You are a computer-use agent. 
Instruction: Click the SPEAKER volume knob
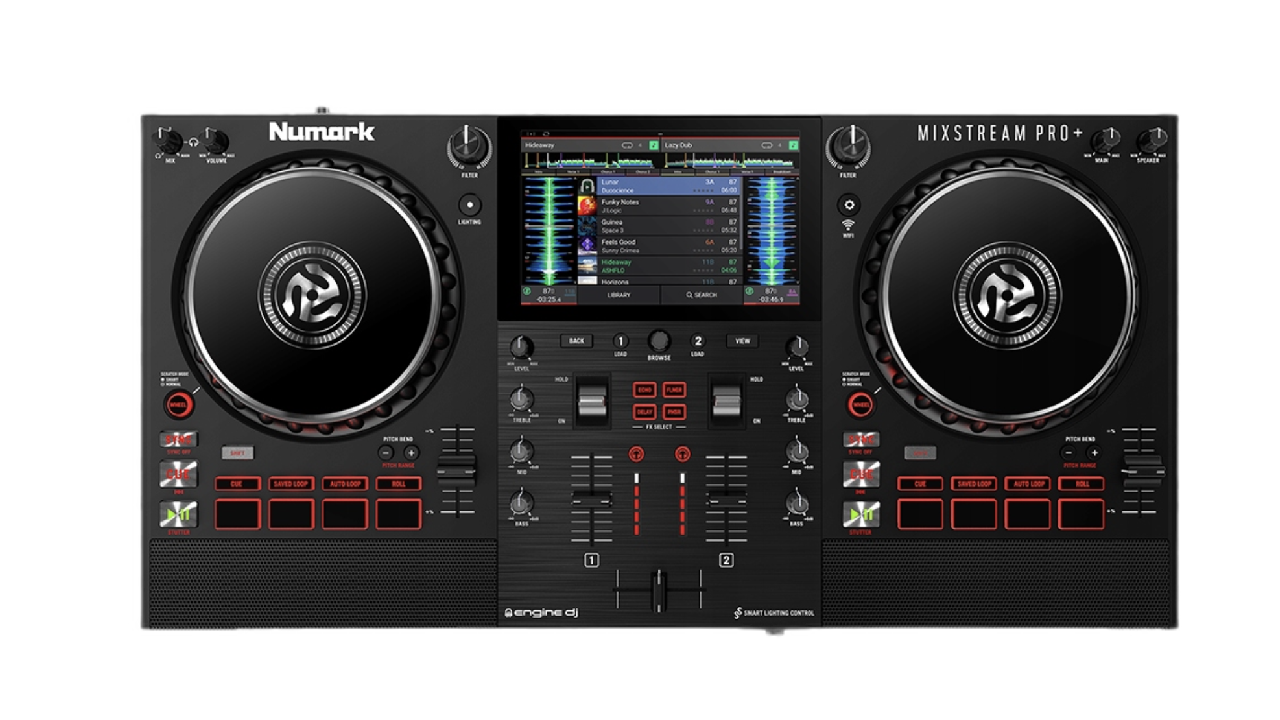(x=1152, y=141)
